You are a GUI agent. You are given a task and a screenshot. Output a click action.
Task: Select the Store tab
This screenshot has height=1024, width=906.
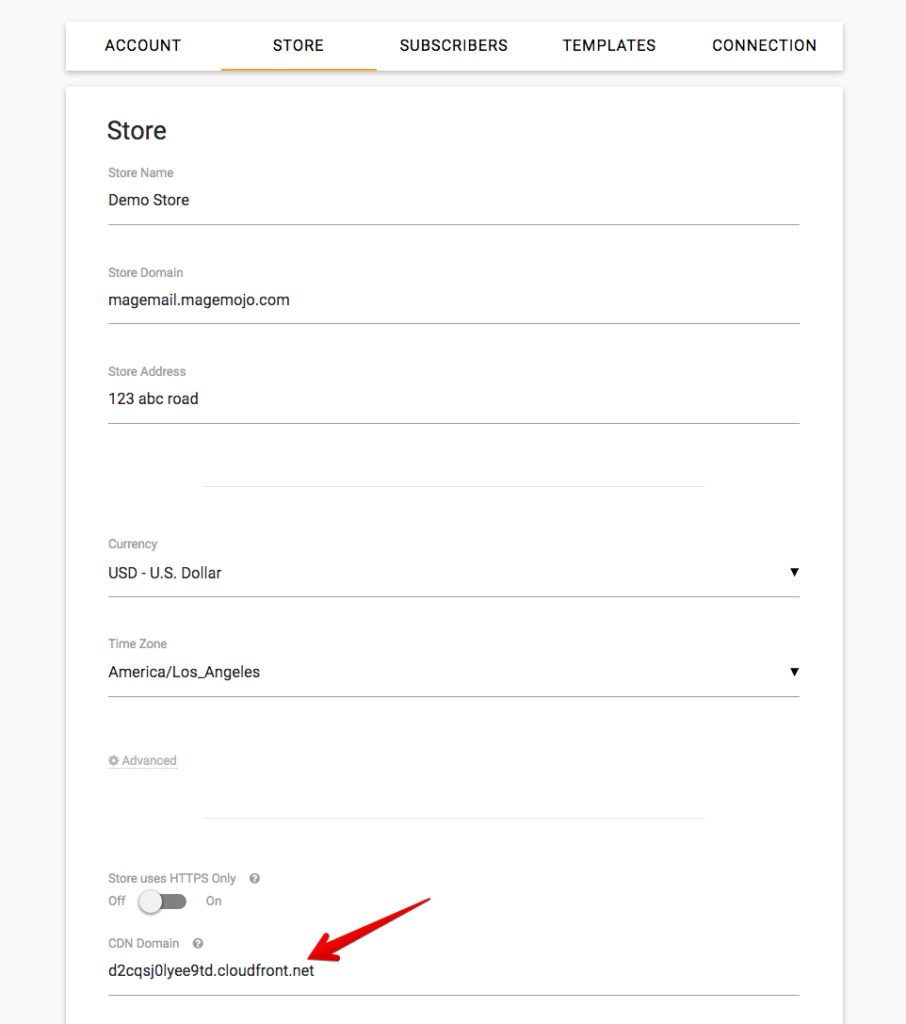(x=298, y=46)
